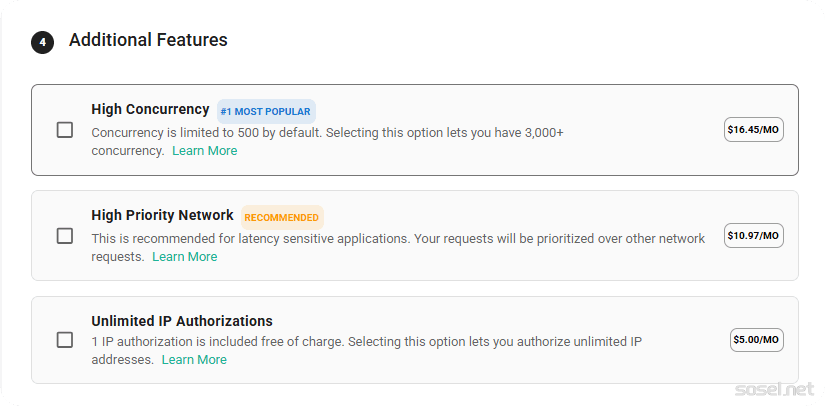Follow Learn More under High Priority Network
Screen dimensions: 825x406
(184, 257)
